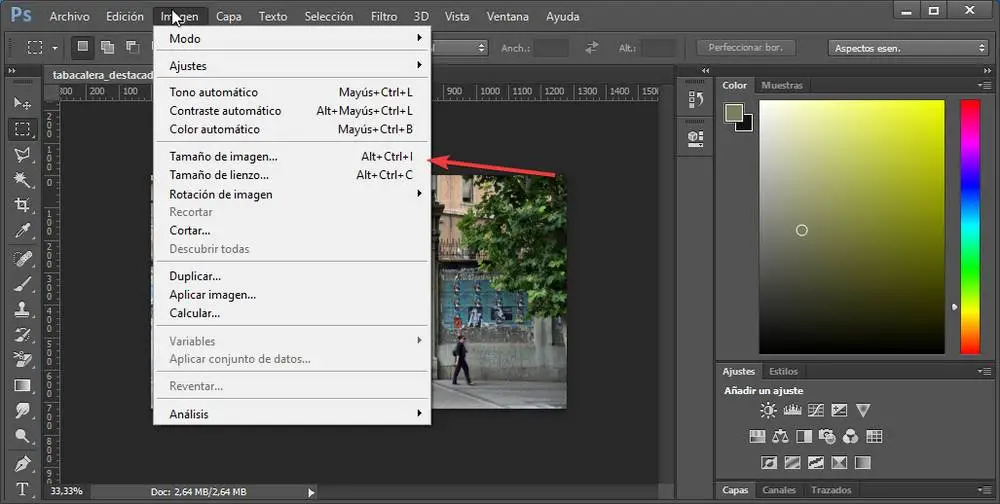Click the Perfeccionar bor. button
The height and width of the screenshot is (504, 1000).
point(745,48)
